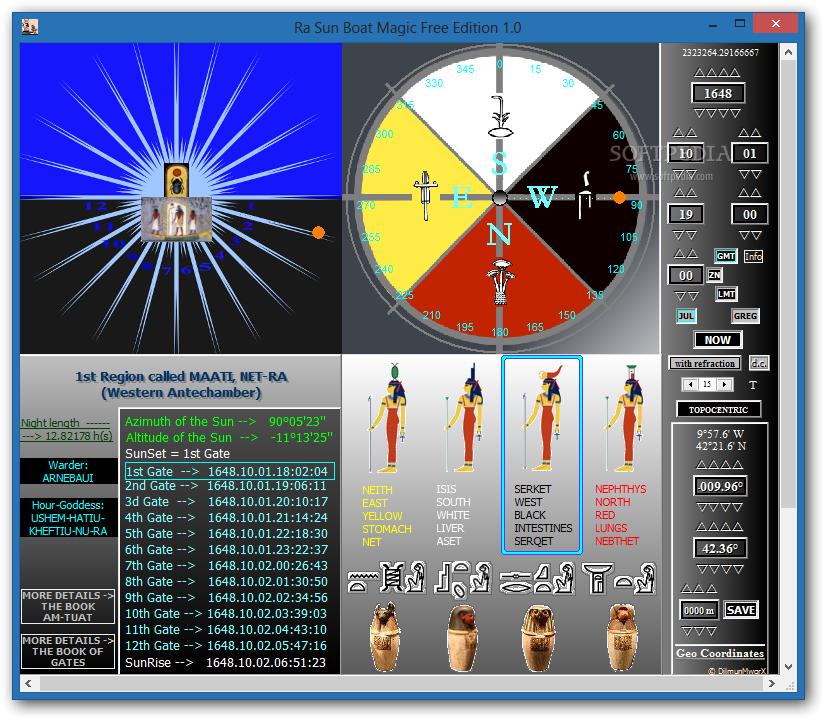The height and width of the screenshot is (720, 825).
Task: Click the Ra sun boat picture
Action: click(177, 218)
